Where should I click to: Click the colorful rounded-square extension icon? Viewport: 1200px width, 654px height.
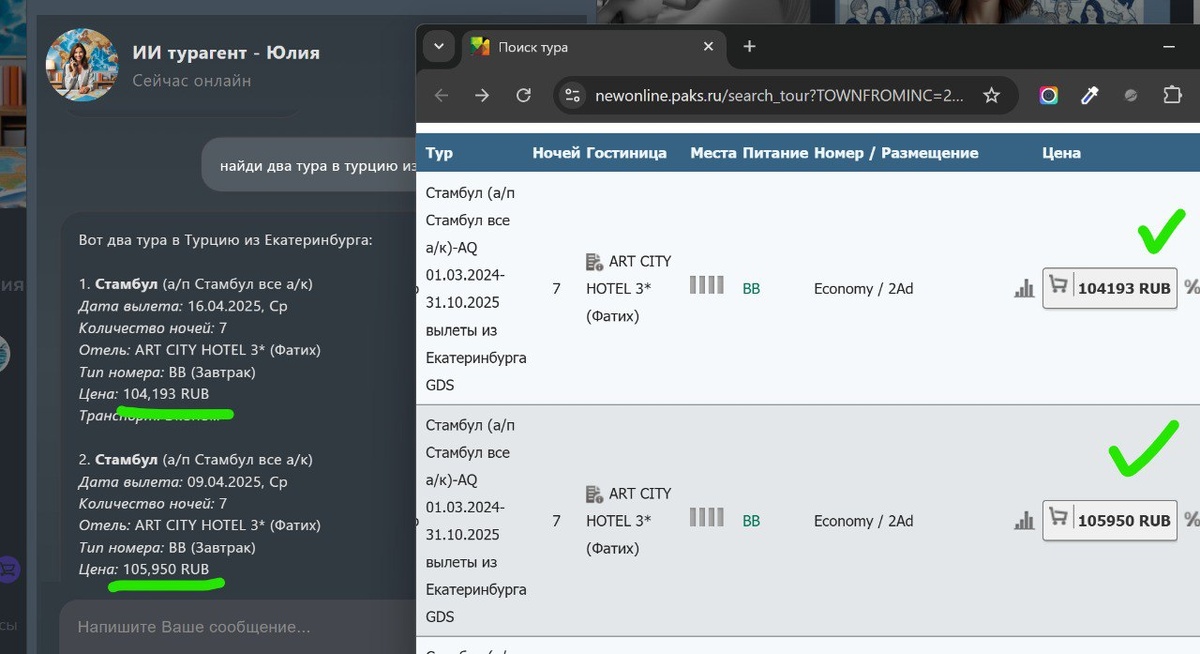click(x=1048, y=95)
